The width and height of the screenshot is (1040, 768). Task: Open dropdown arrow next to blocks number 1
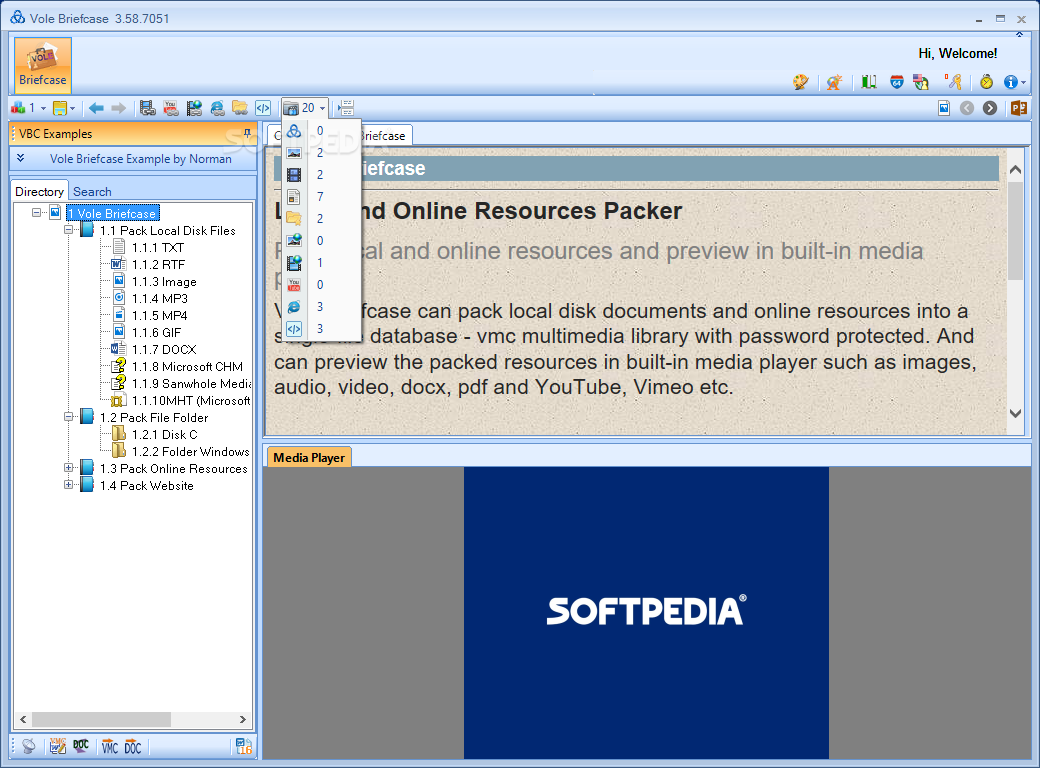[43, 108]
